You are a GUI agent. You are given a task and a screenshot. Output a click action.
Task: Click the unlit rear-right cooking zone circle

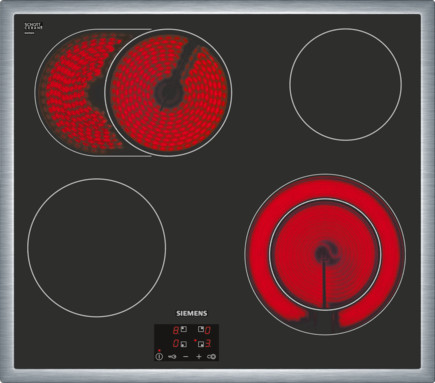(x=346, y=84)
